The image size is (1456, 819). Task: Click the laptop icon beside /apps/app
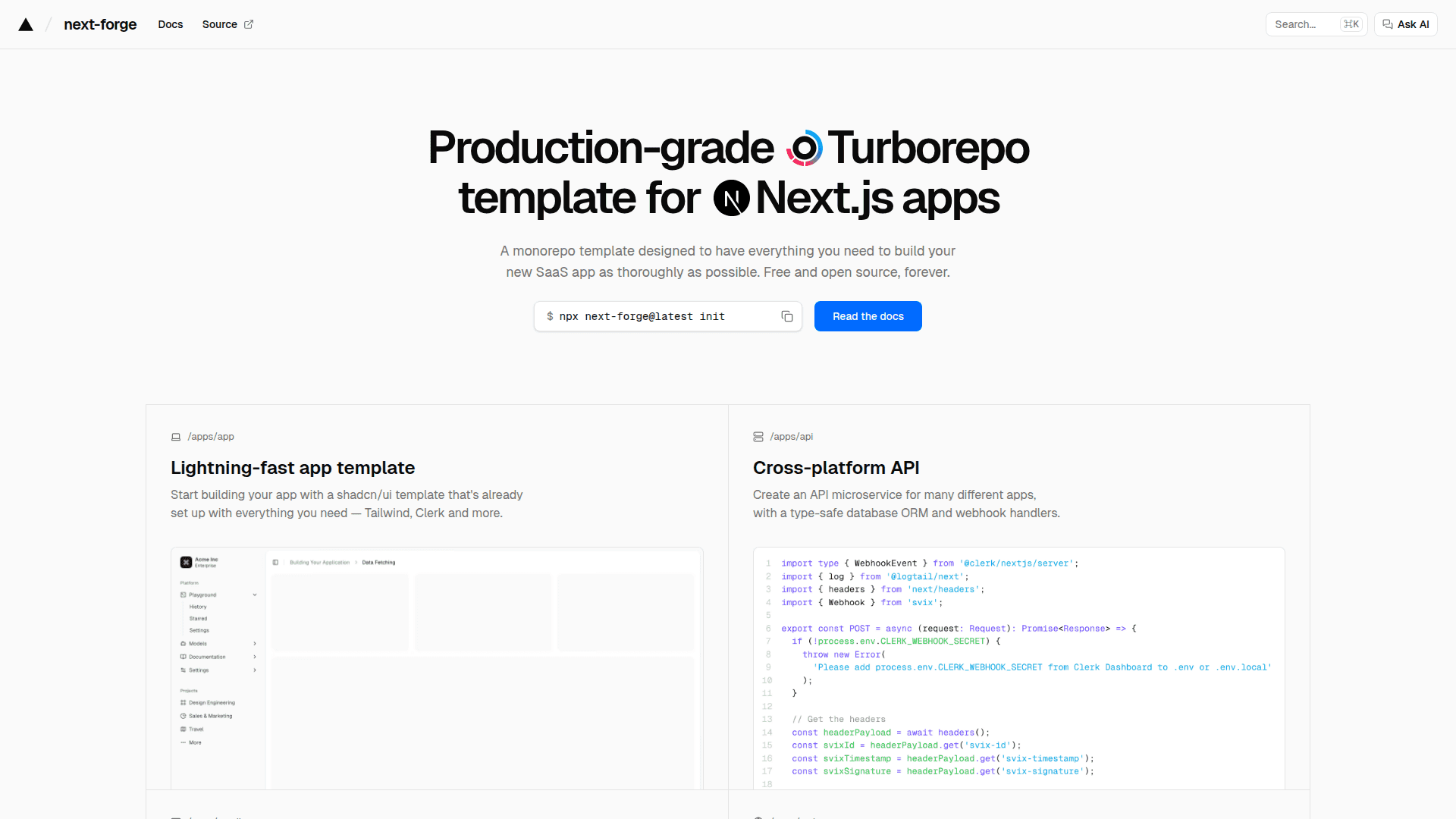click(x=176, y=437)
